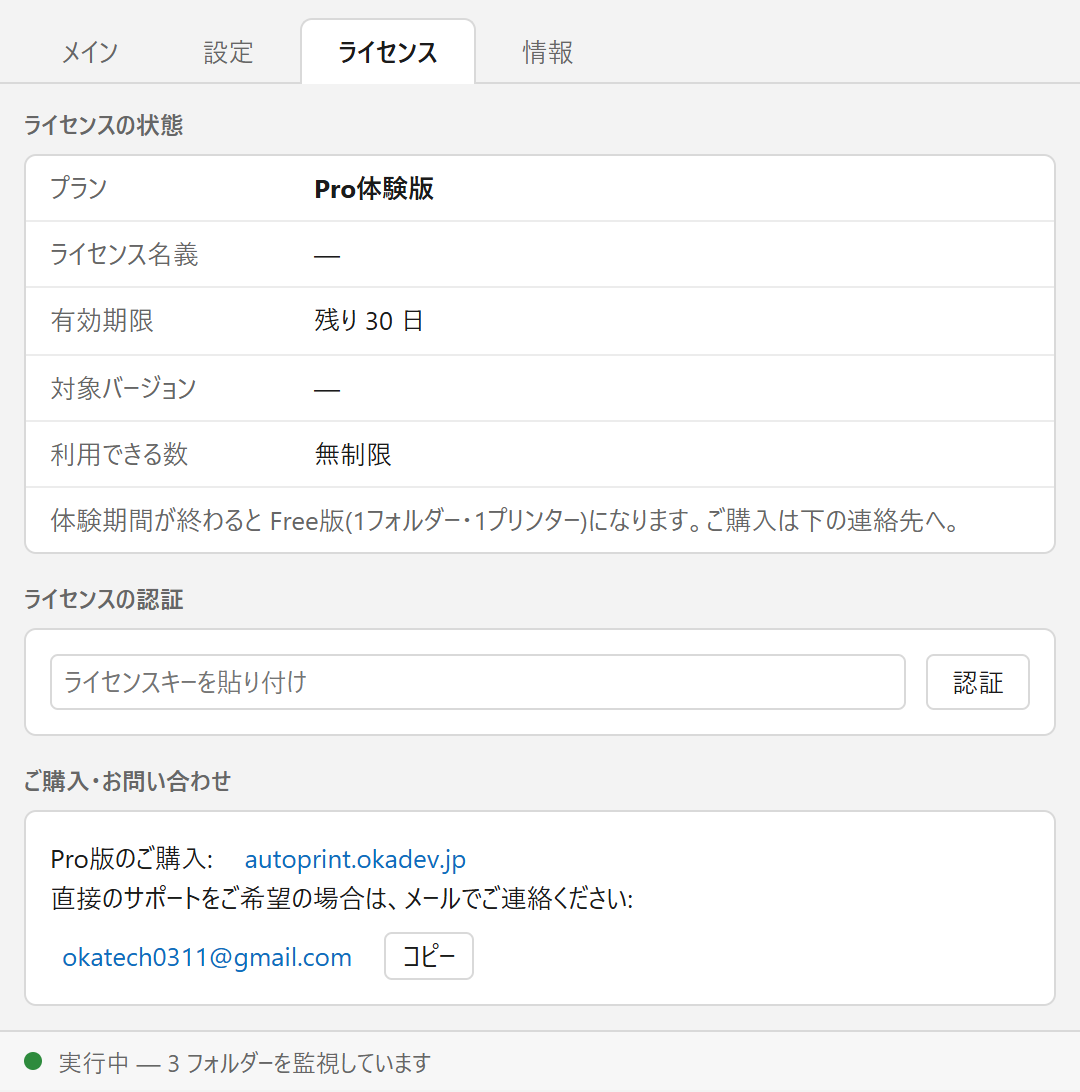Click the ご購入・お問い合わせ heading

(x=127, y=781)
